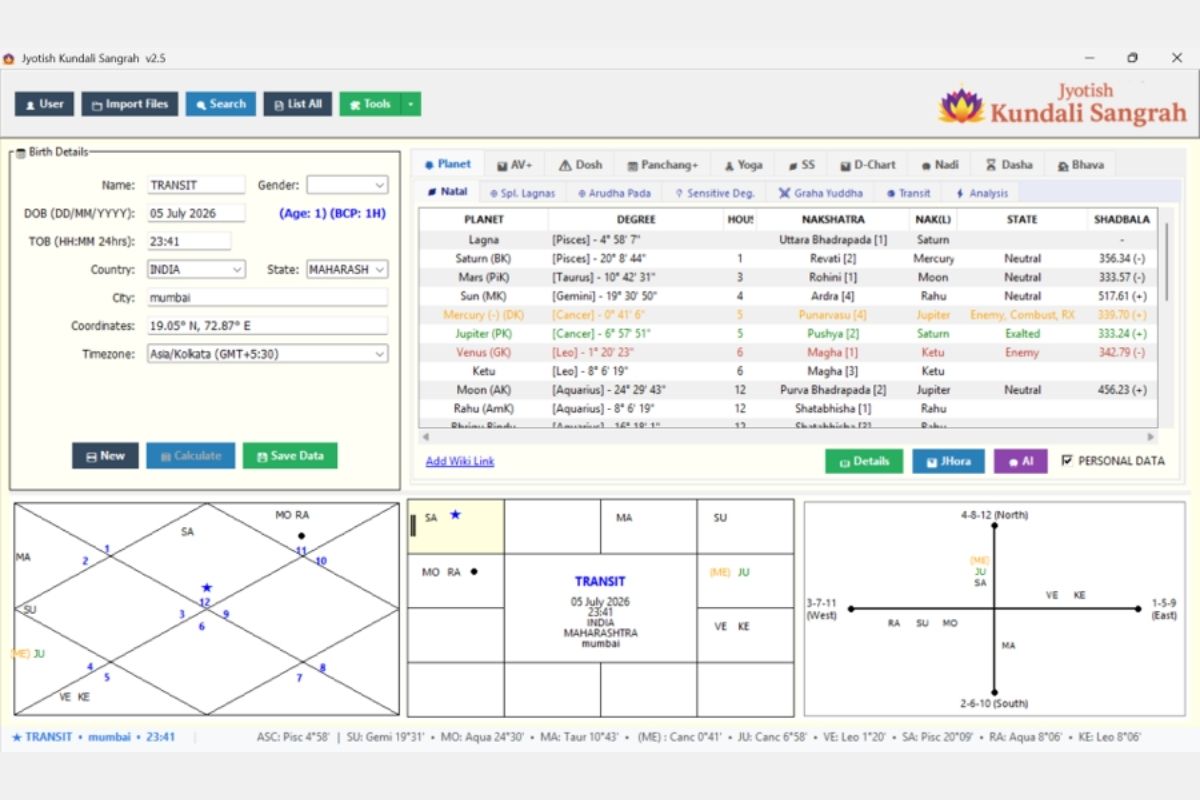Viewport: 1200px width, 800px height.
Task: Open the Dasha tab
Action: tap(1009, 165)
